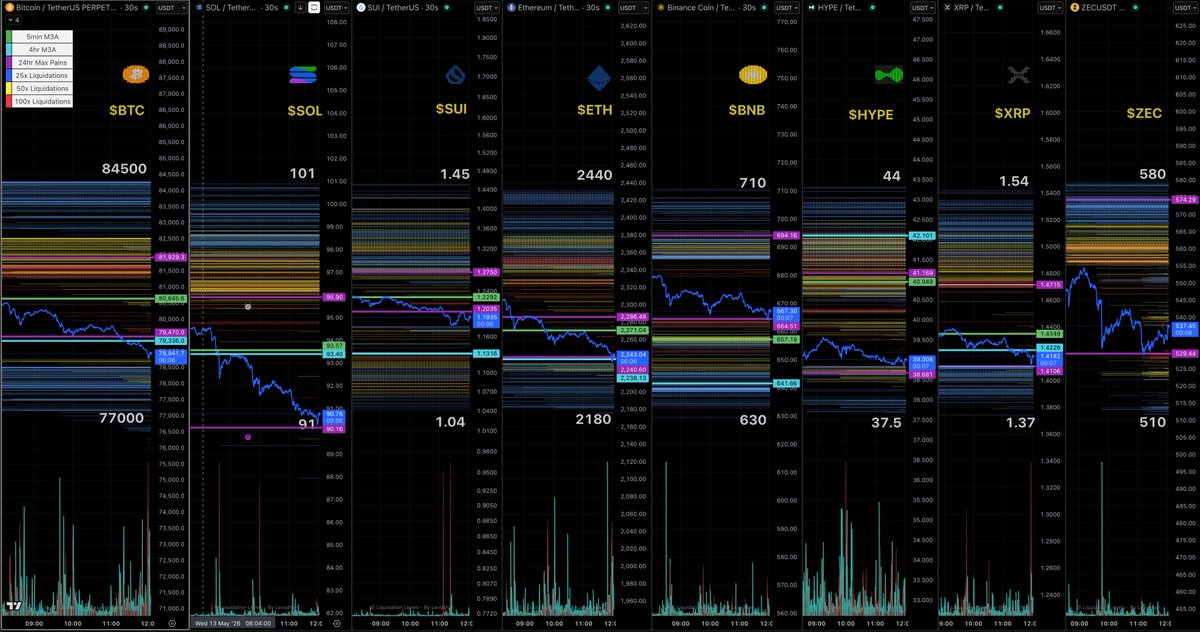Screen dimensions: 1200x632
Task: Click the green market status dot on the HYPE chart
Action: [x=872, y=7]
